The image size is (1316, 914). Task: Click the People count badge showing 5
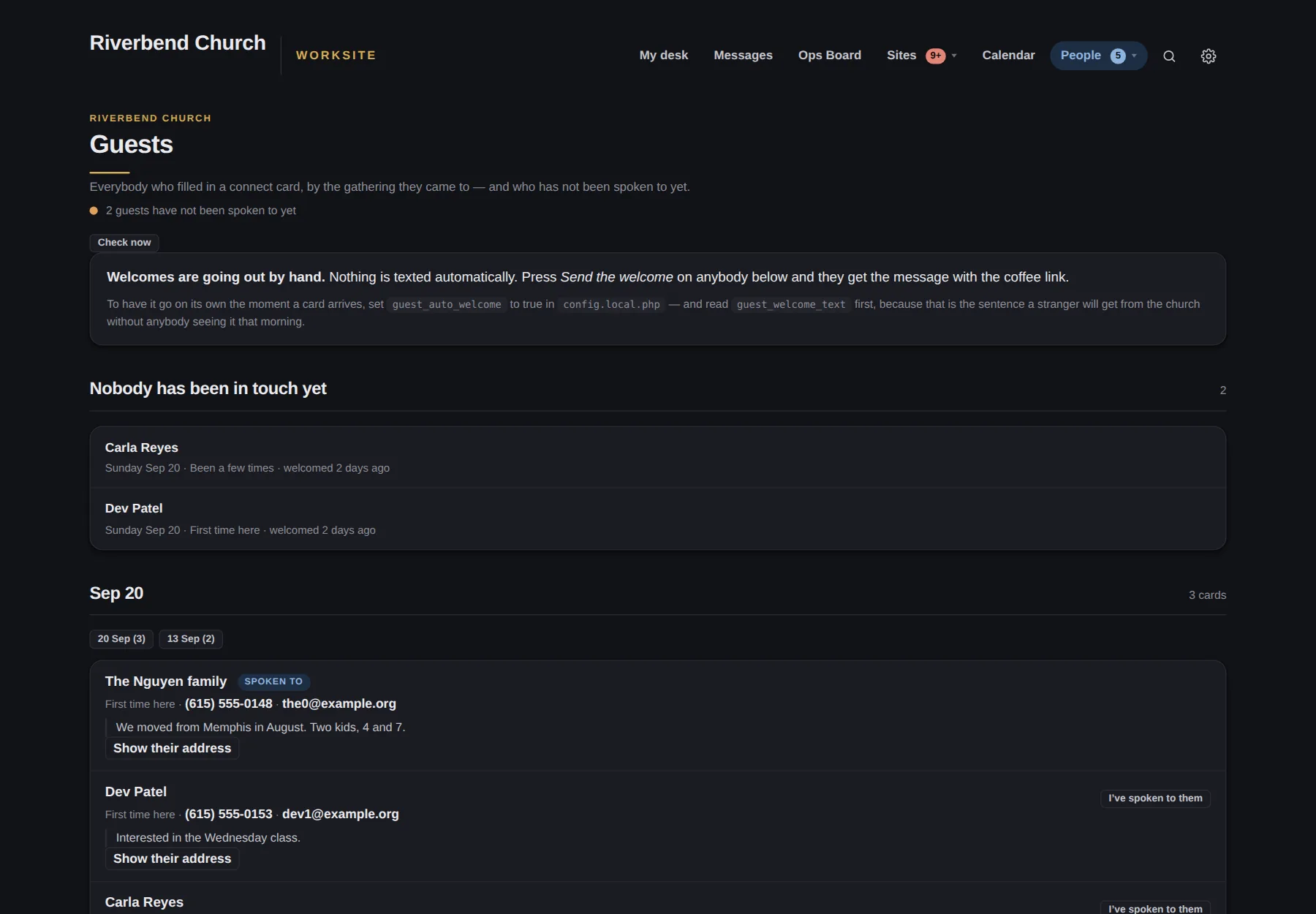1118,56
